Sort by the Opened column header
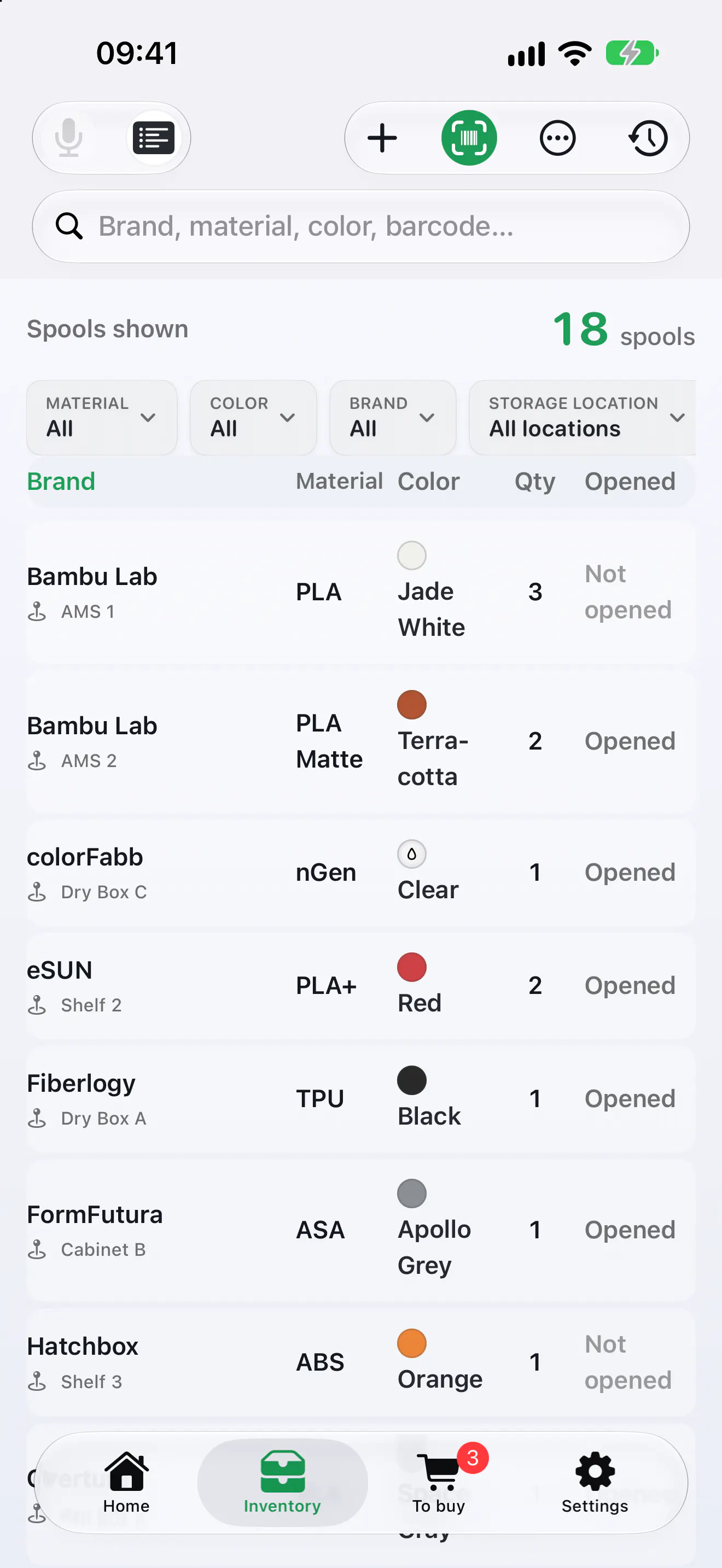 (x=630, y=482)
